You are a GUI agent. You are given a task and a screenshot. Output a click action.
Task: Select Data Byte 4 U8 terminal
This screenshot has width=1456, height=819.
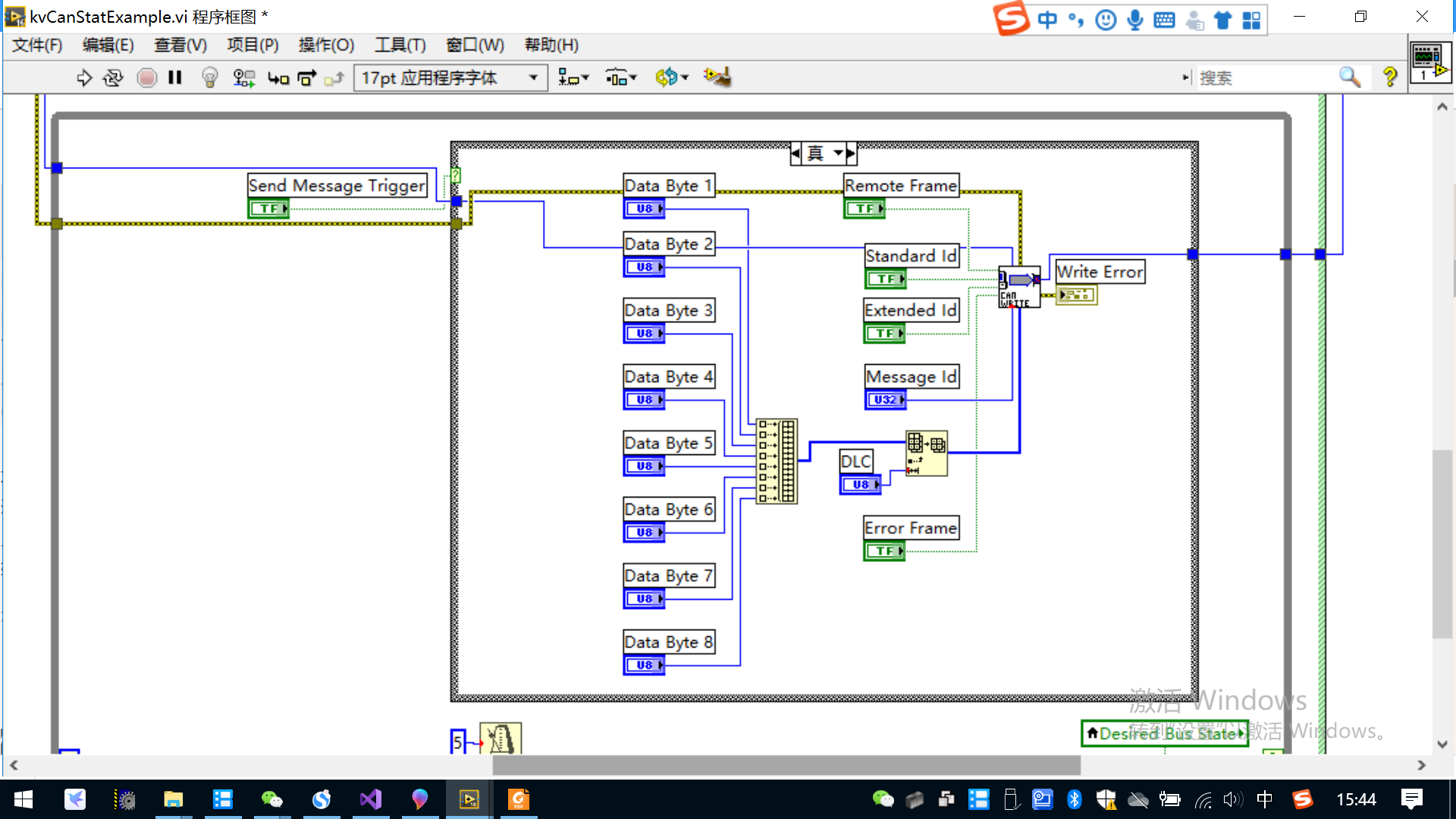tap(645, 400)
